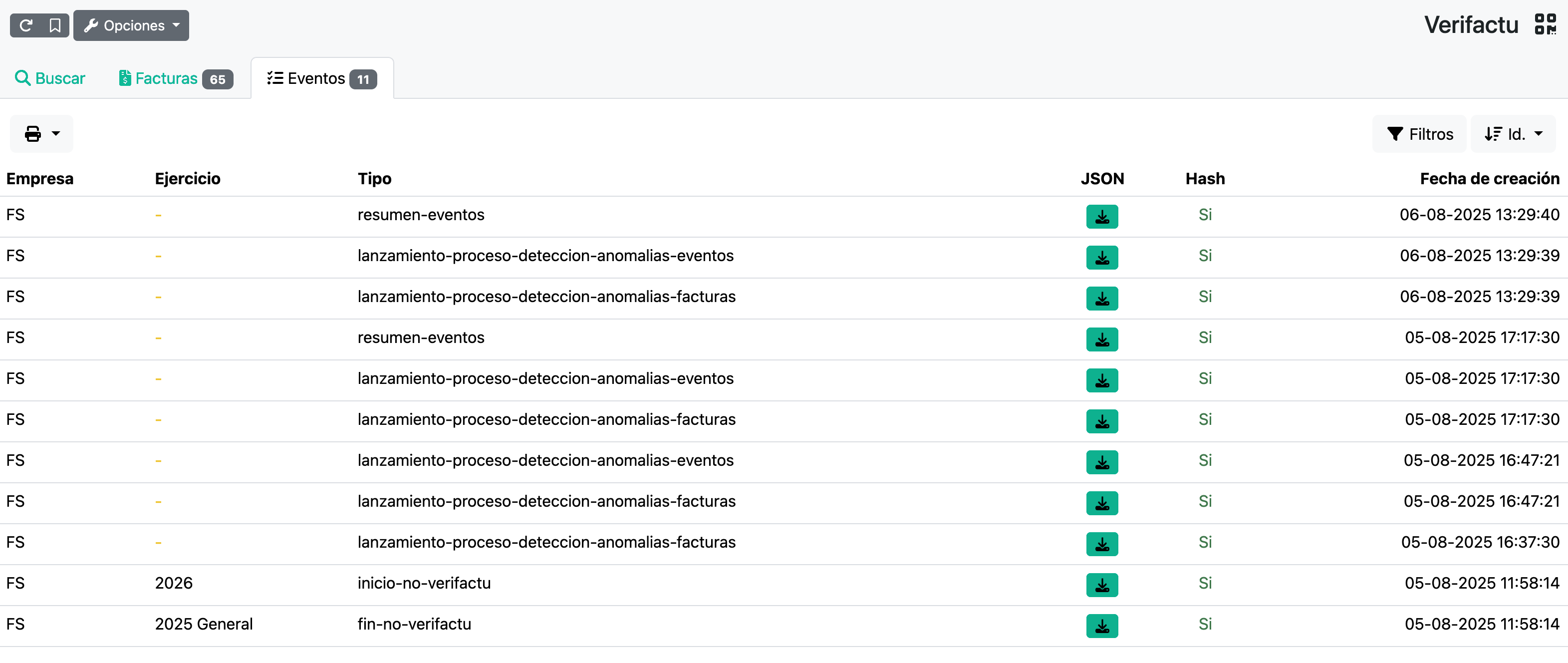The width and height of the screenshot is (1568, 663).
Task: Click Hash Si in fin-no-verifactu row
Action: point(1205,624)
